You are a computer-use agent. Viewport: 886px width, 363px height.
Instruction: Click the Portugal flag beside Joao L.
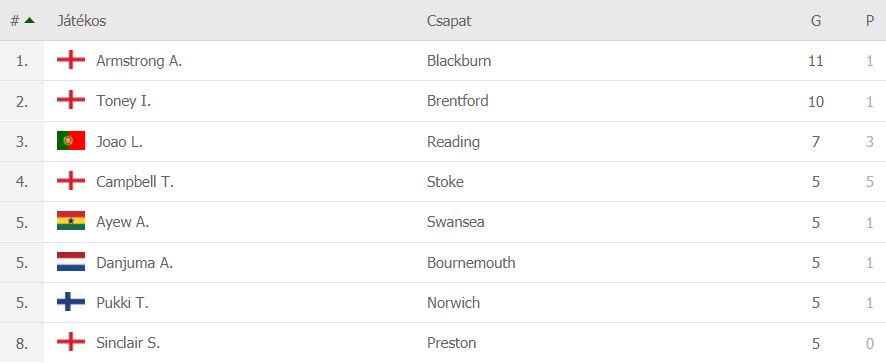pyautogui.click(x=71, y=141)
